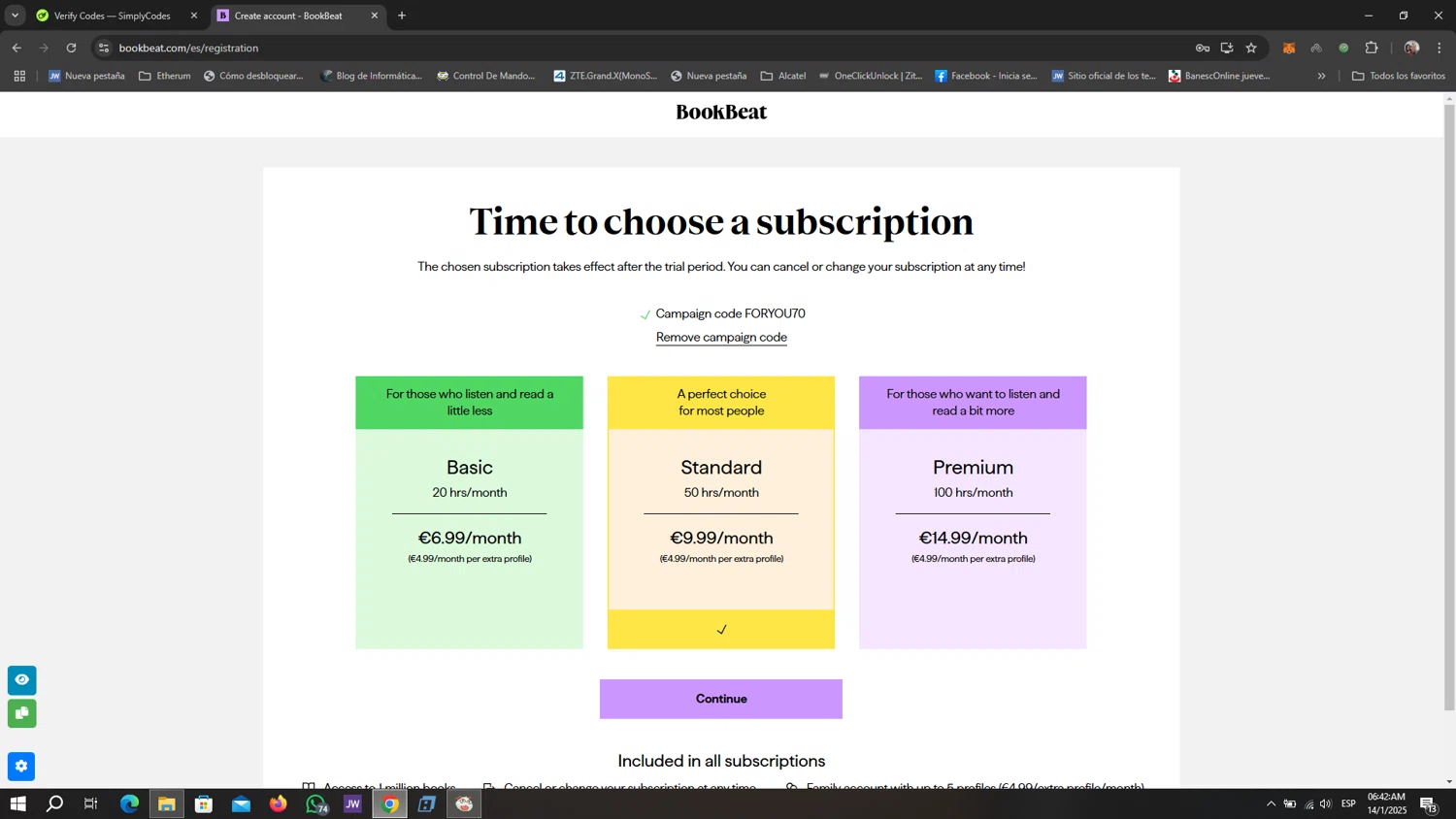Click the address bar URL bookbeat.com/es/registration
Screen dimensions: 1456x819
188,48
